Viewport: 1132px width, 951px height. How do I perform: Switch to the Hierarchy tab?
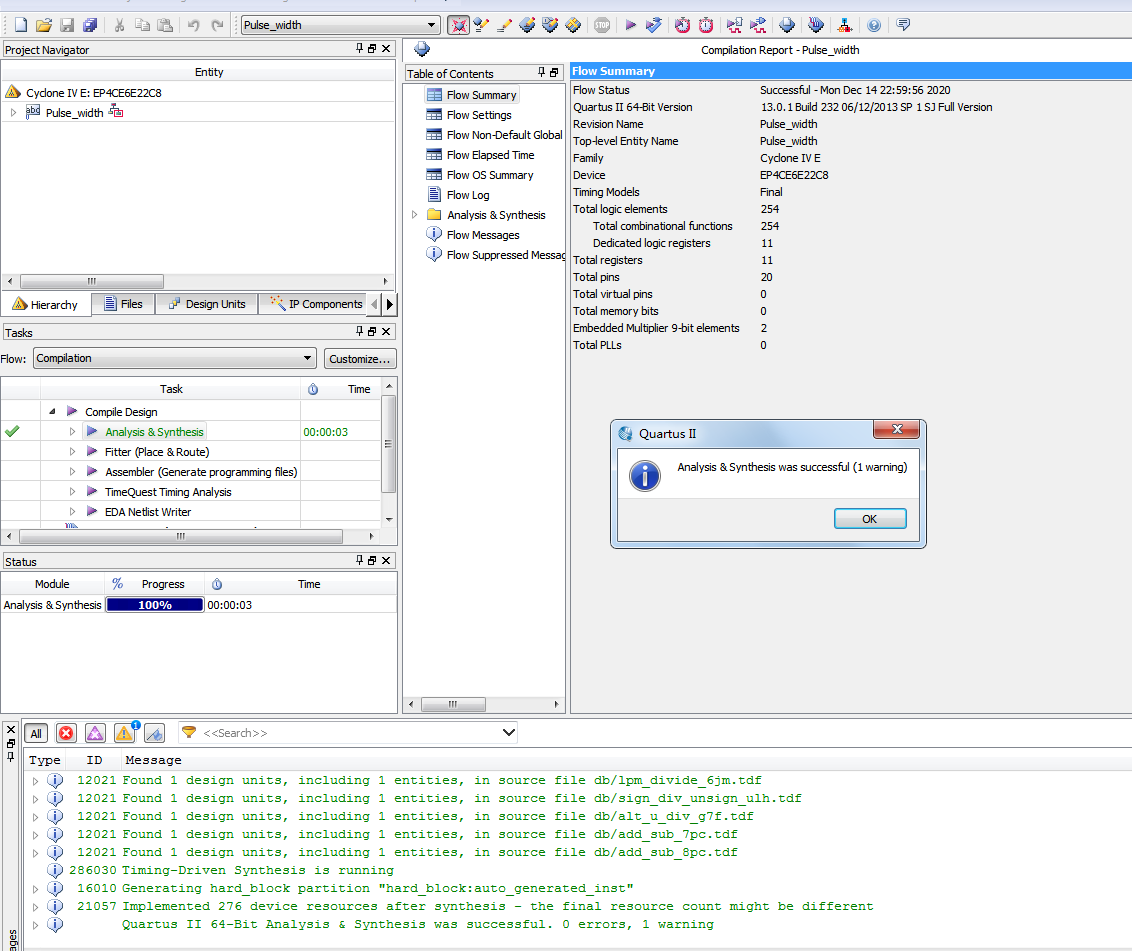(45, 305)
